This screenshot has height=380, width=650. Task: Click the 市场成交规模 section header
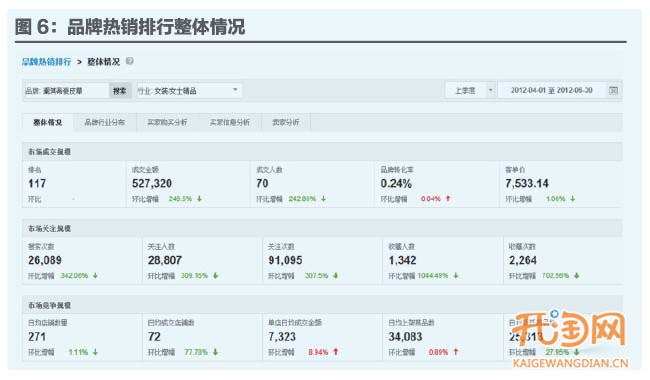pos(322,152)
